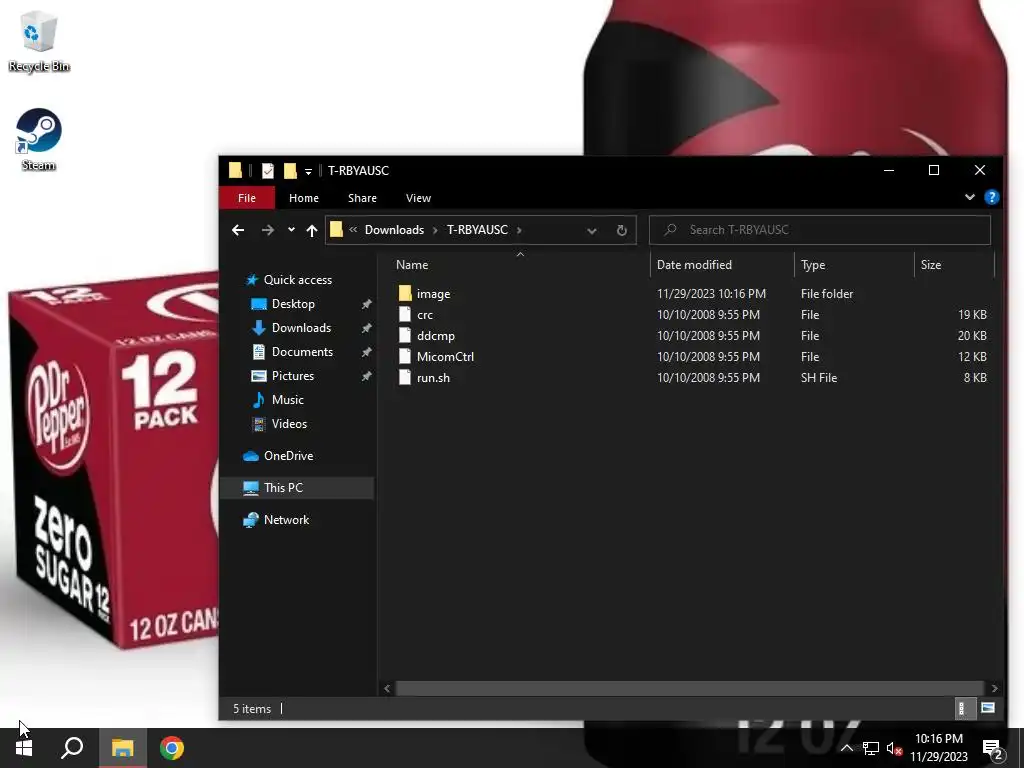Show hidden system tray icons
Image resolution: width=1024 pixels, height=768 pixels.
[x=847, y=748]
